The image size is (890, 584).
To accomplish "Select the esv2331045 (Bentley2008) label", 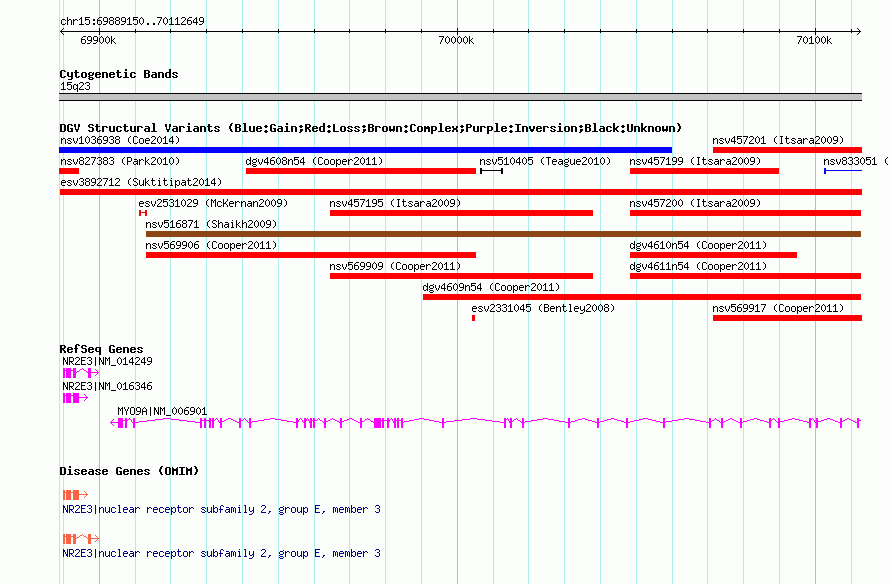I will 543,308.
